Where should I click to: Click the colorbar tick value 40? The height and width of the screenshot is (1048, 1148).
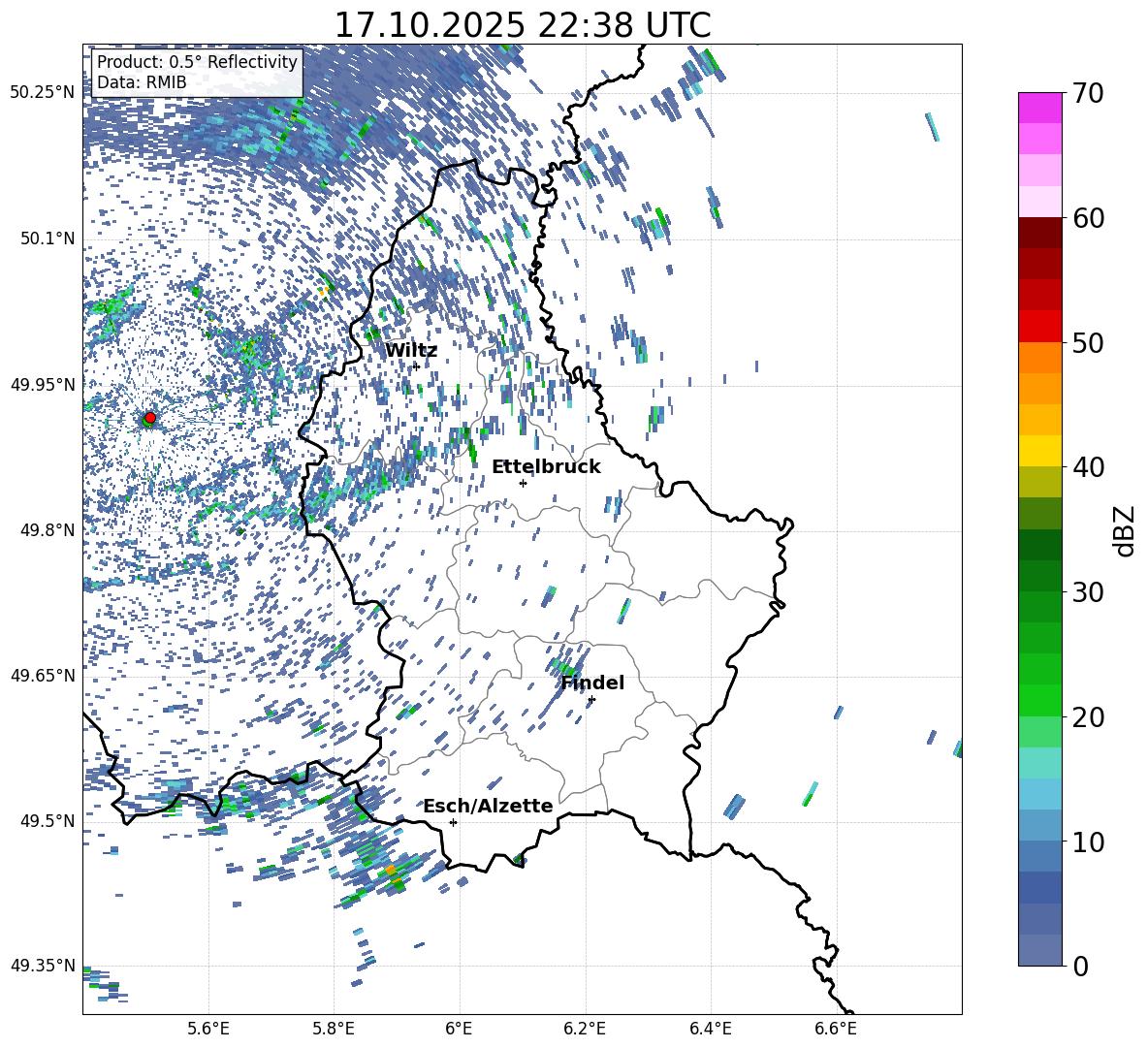(x=1088, y=467)
